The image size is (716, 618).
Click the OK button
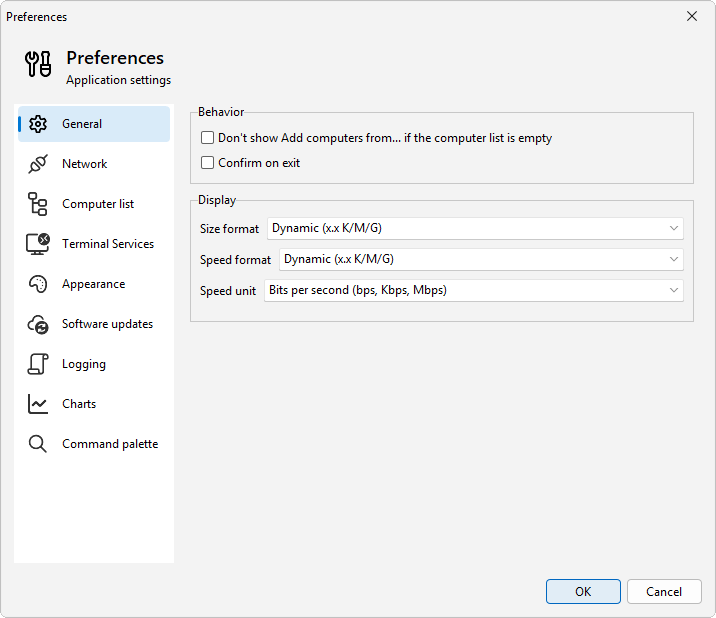(583, 592)
